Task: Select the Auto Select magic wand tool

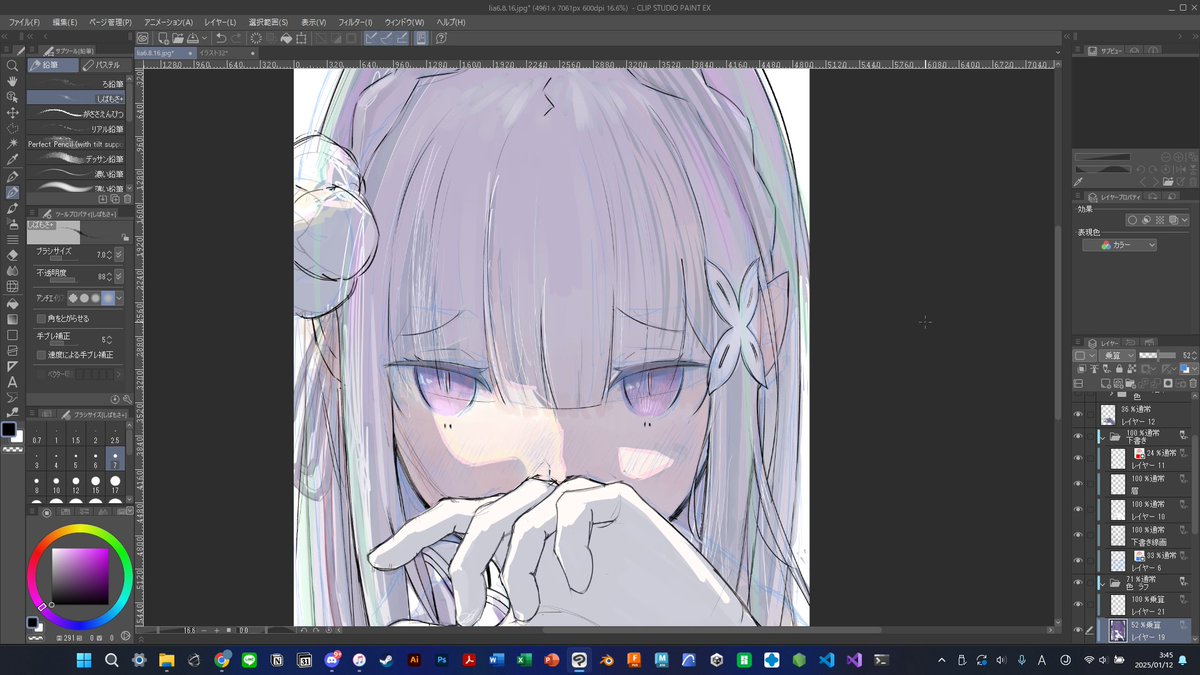Action: (12, 144)
